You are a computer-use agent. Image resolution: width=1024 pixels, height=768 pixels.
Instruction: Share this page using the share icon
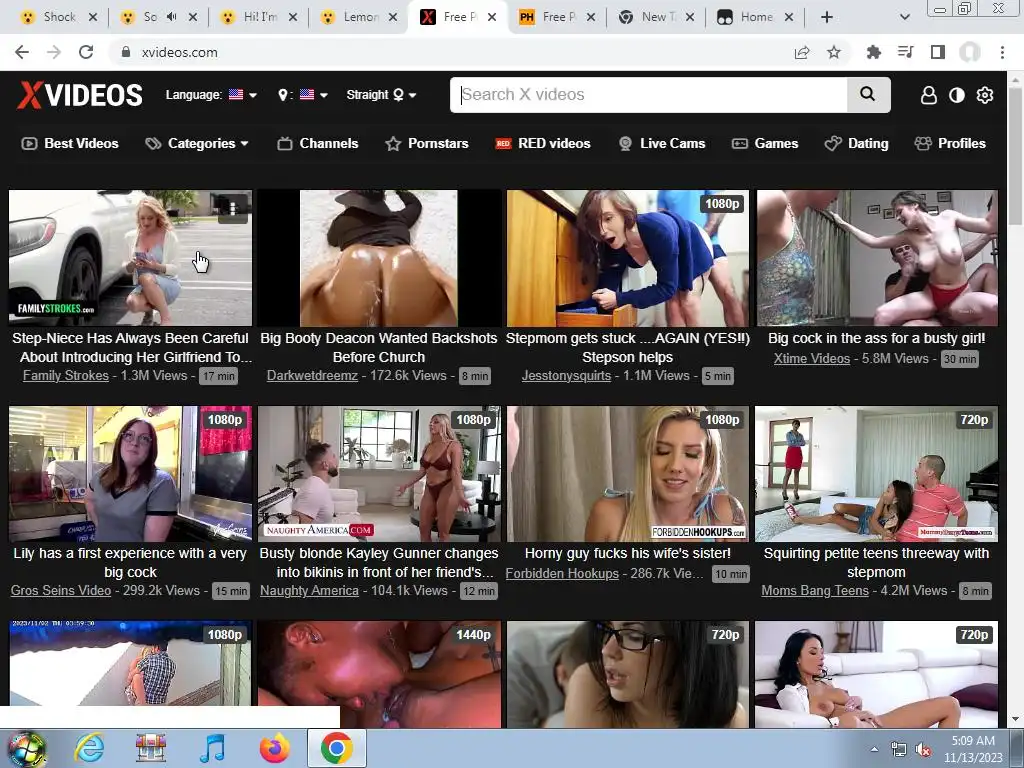[x=802, y=52]
